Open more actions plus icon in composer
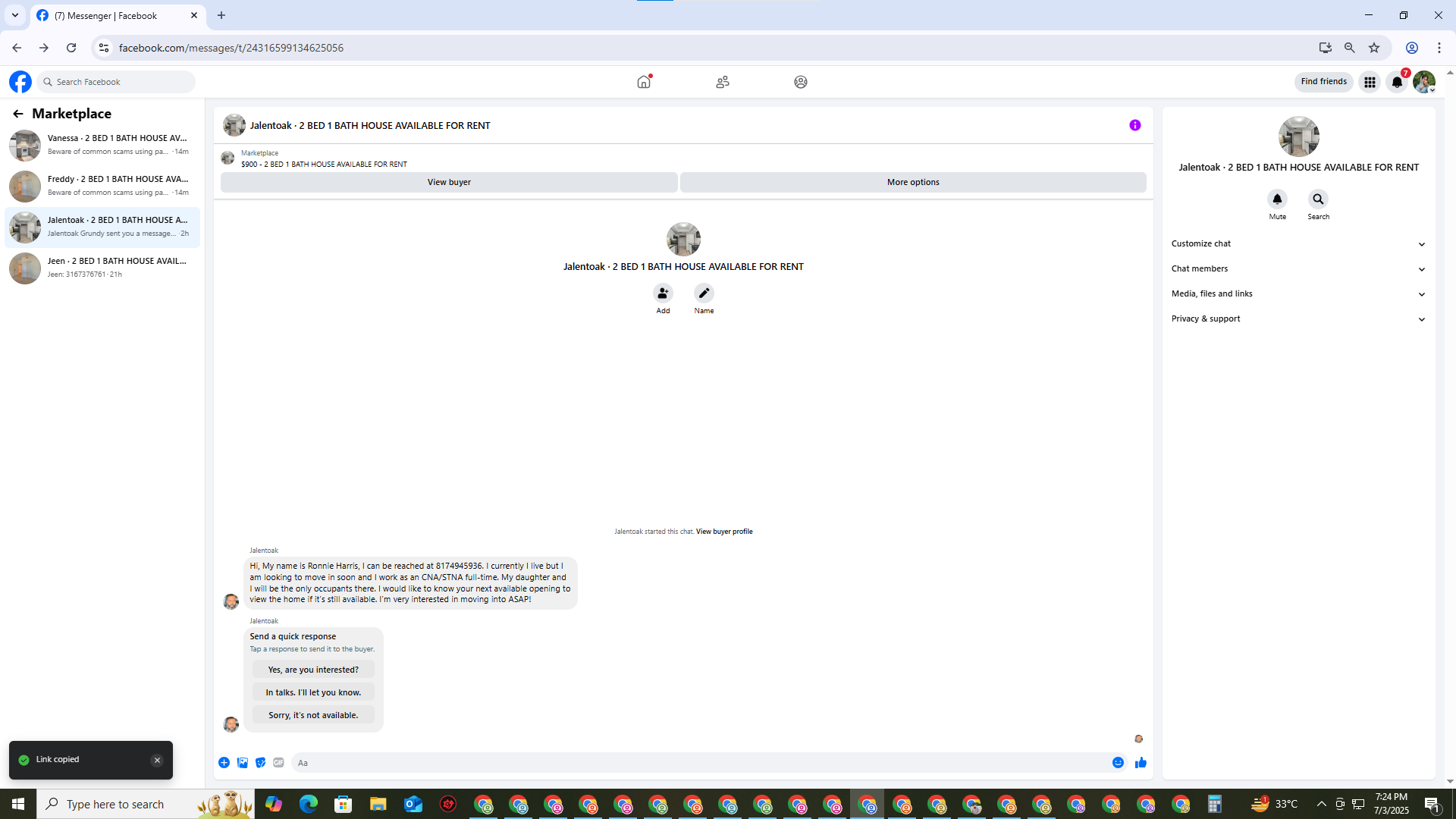The height and width of the screenshot is (819, 1456). pos(224,763)
